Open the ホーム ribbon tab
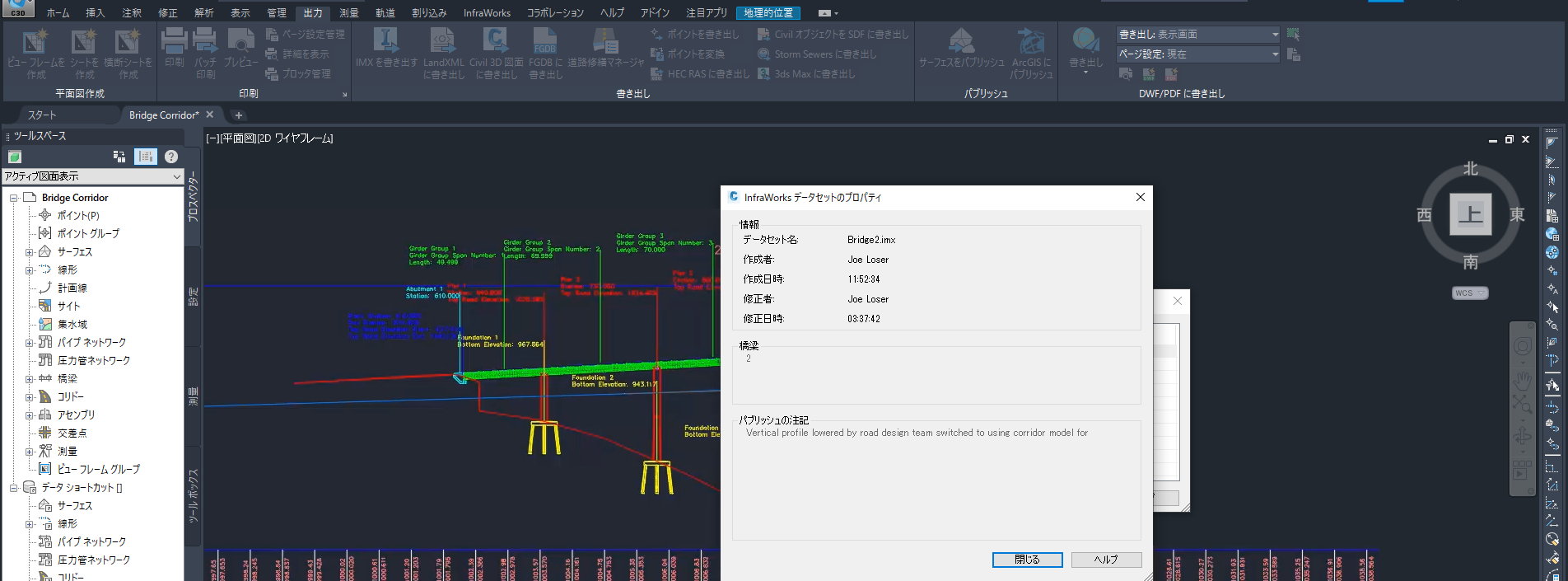This screenshot has width=1568, height=581. pos(58,12)
